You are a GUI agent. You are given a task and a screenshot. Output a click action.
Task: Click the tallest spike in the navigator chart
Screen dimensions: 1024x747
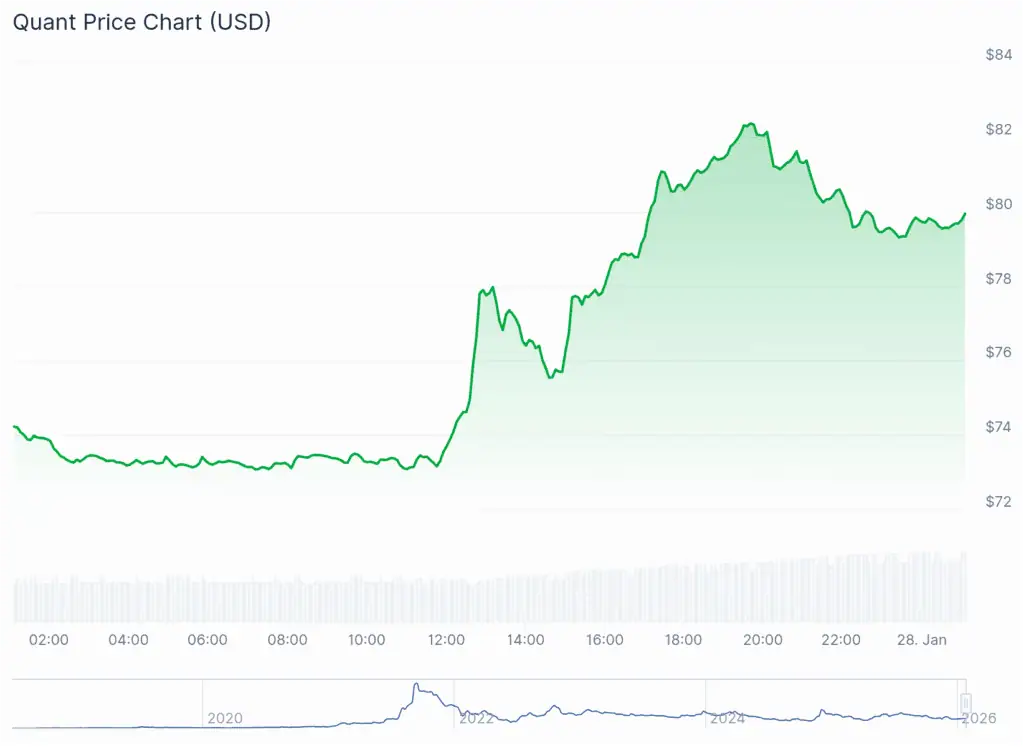coord(416,686)
